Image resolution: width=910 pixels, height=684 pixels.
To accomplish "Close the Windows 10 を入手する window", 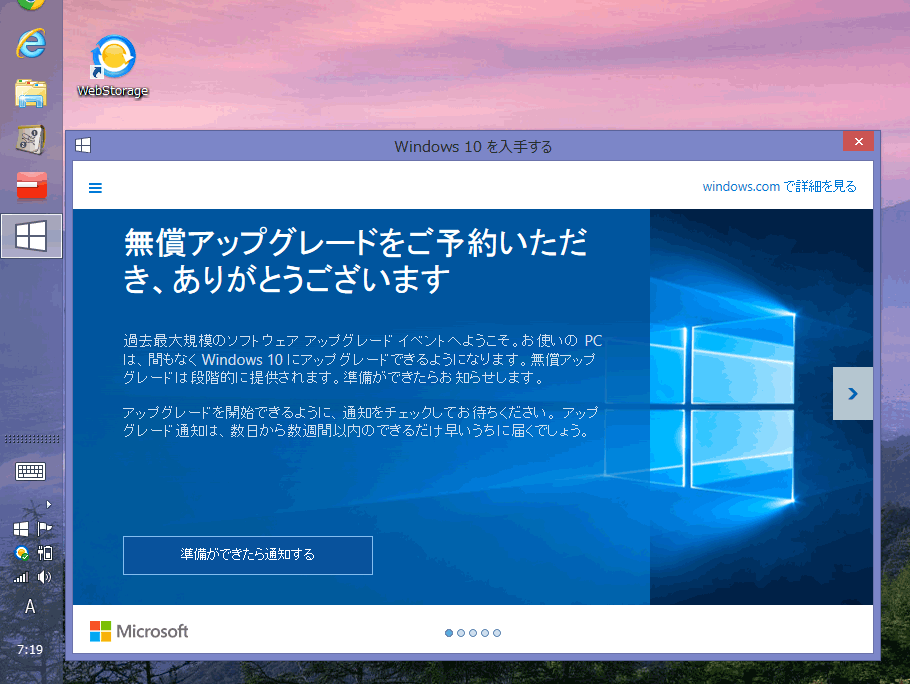I will tap(858, 142).
